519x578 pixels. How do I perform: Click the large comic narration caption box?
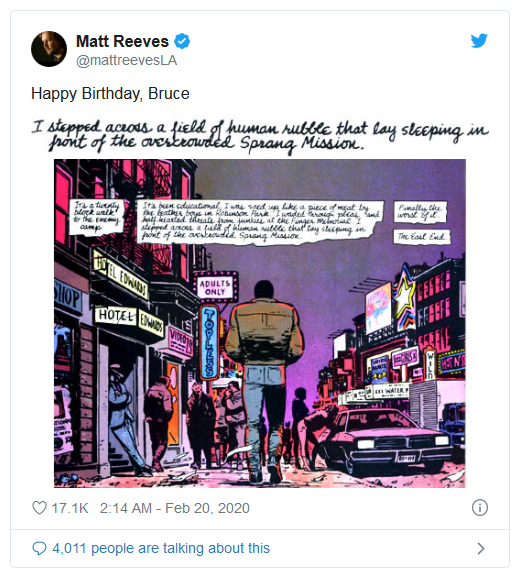click(260, 221)
